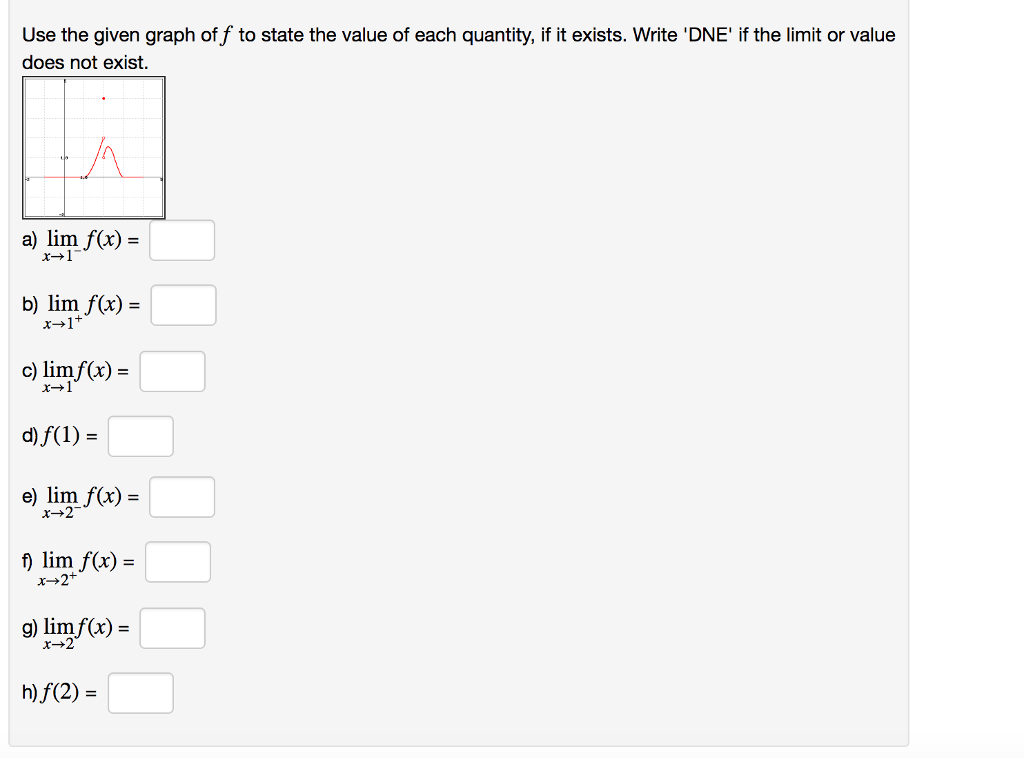Image resolution: width=1024 pixels, height=758 pixels.
Task: Click the answer box for part e
Action: click(181, 497)
